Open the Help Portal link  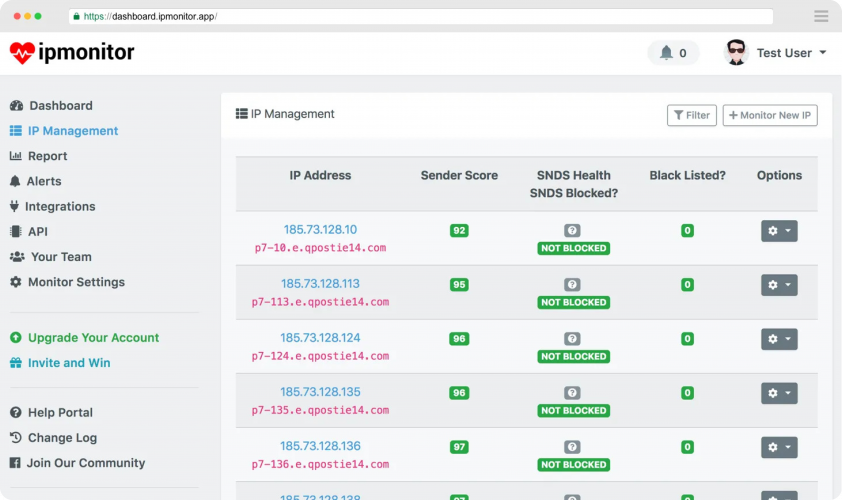point(60,412)
